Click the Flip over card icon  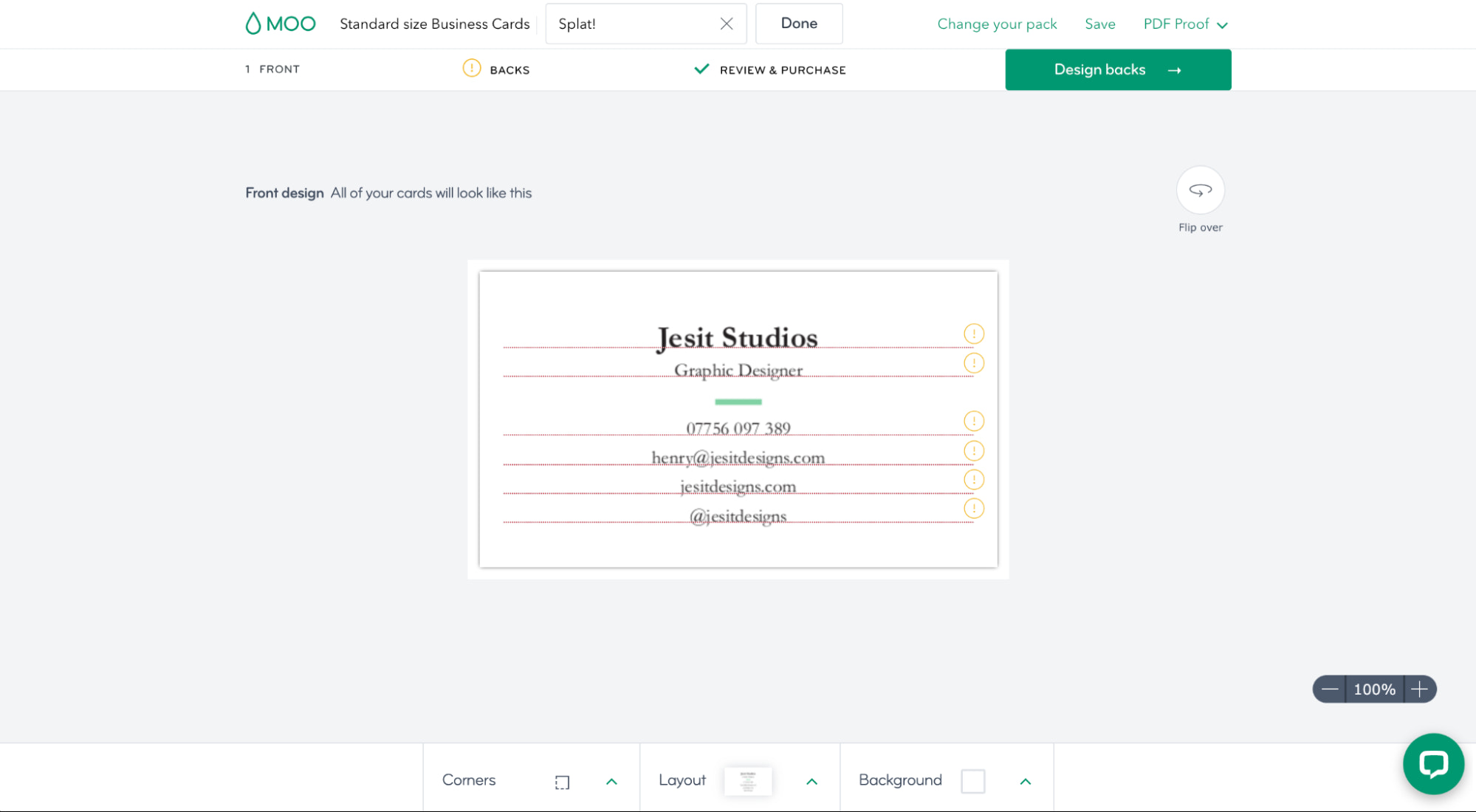1200,190
